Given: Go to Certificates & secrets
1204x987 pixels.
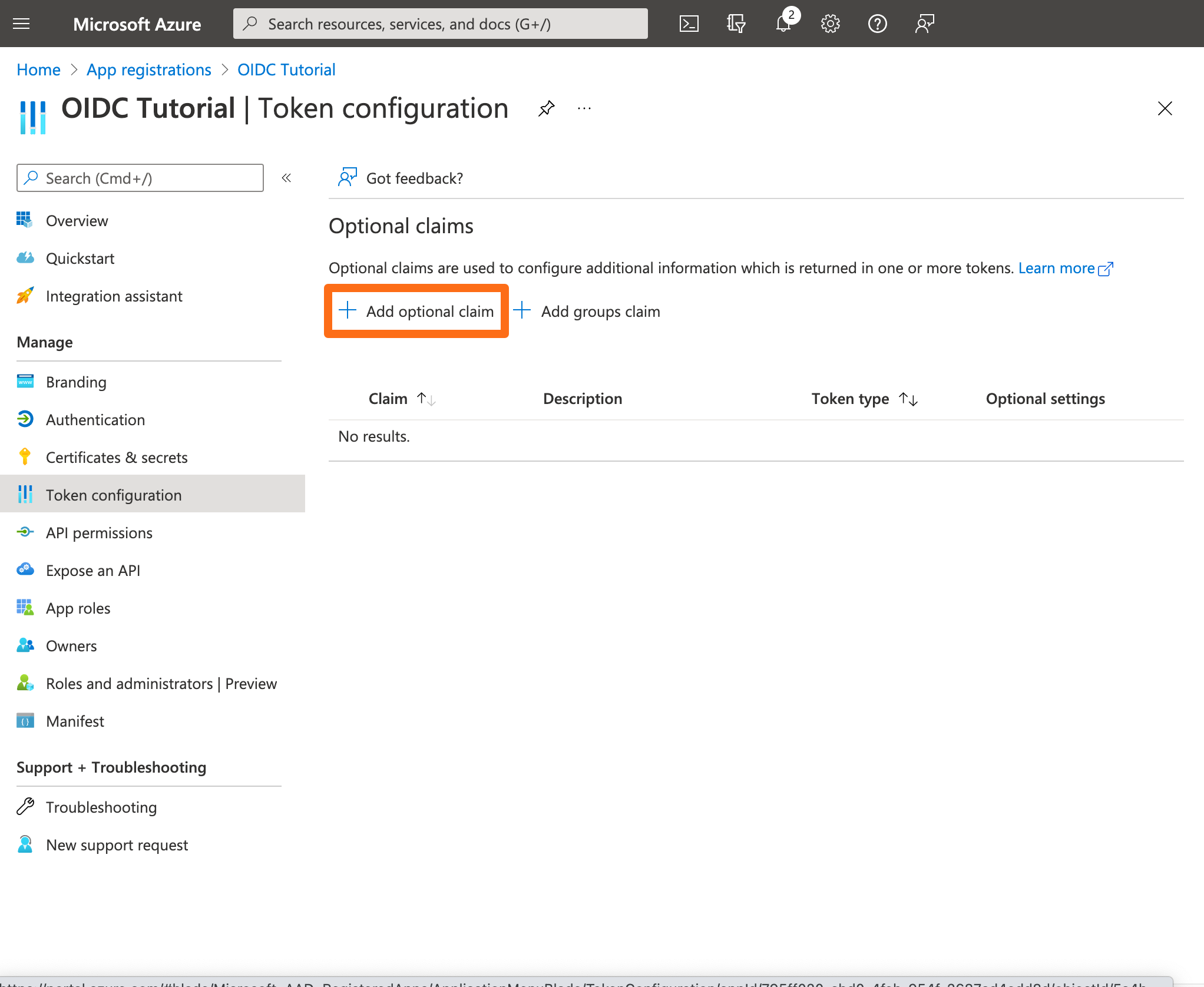Looking at the screenshot, I should pos(117,458).
